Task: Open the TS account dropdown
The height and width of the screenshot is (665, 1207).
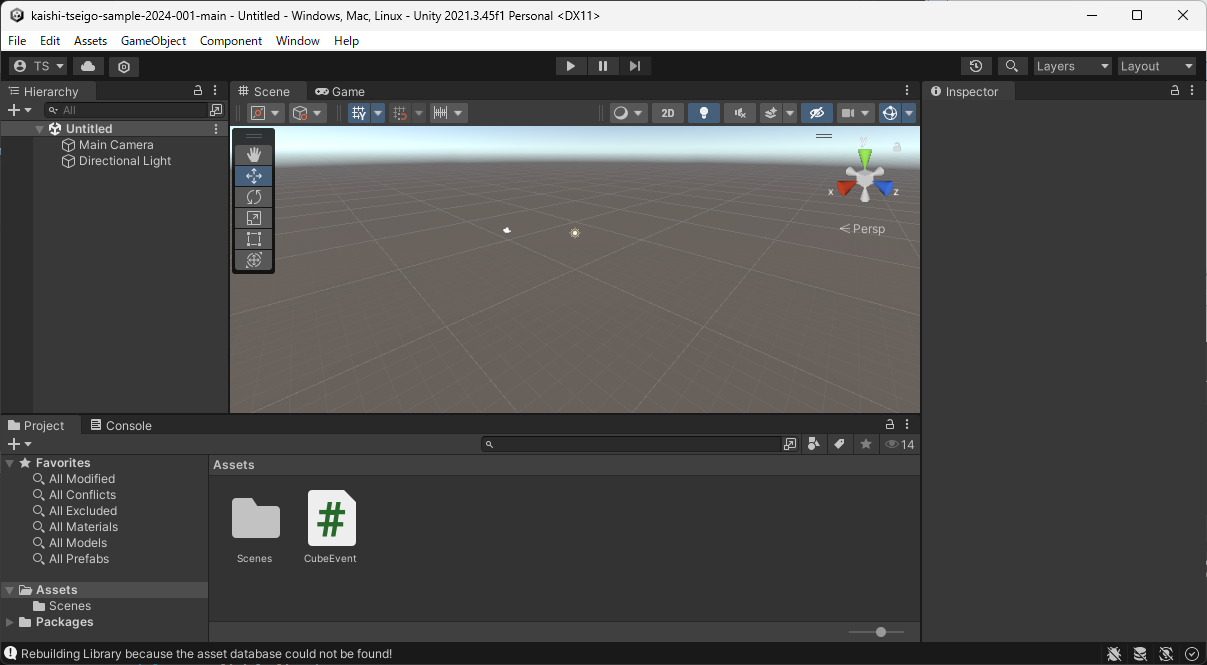Action: point(38,66)
